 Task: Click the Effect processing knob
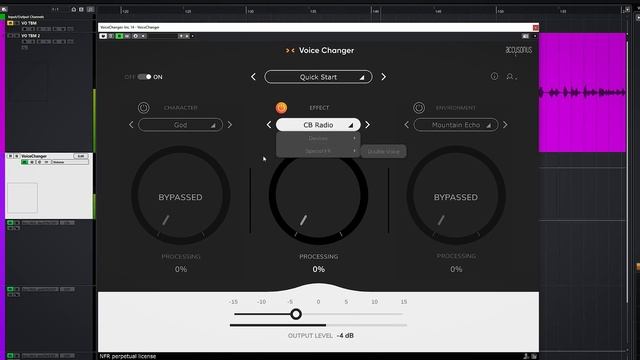pyautogui.click(x=318, y=195)
